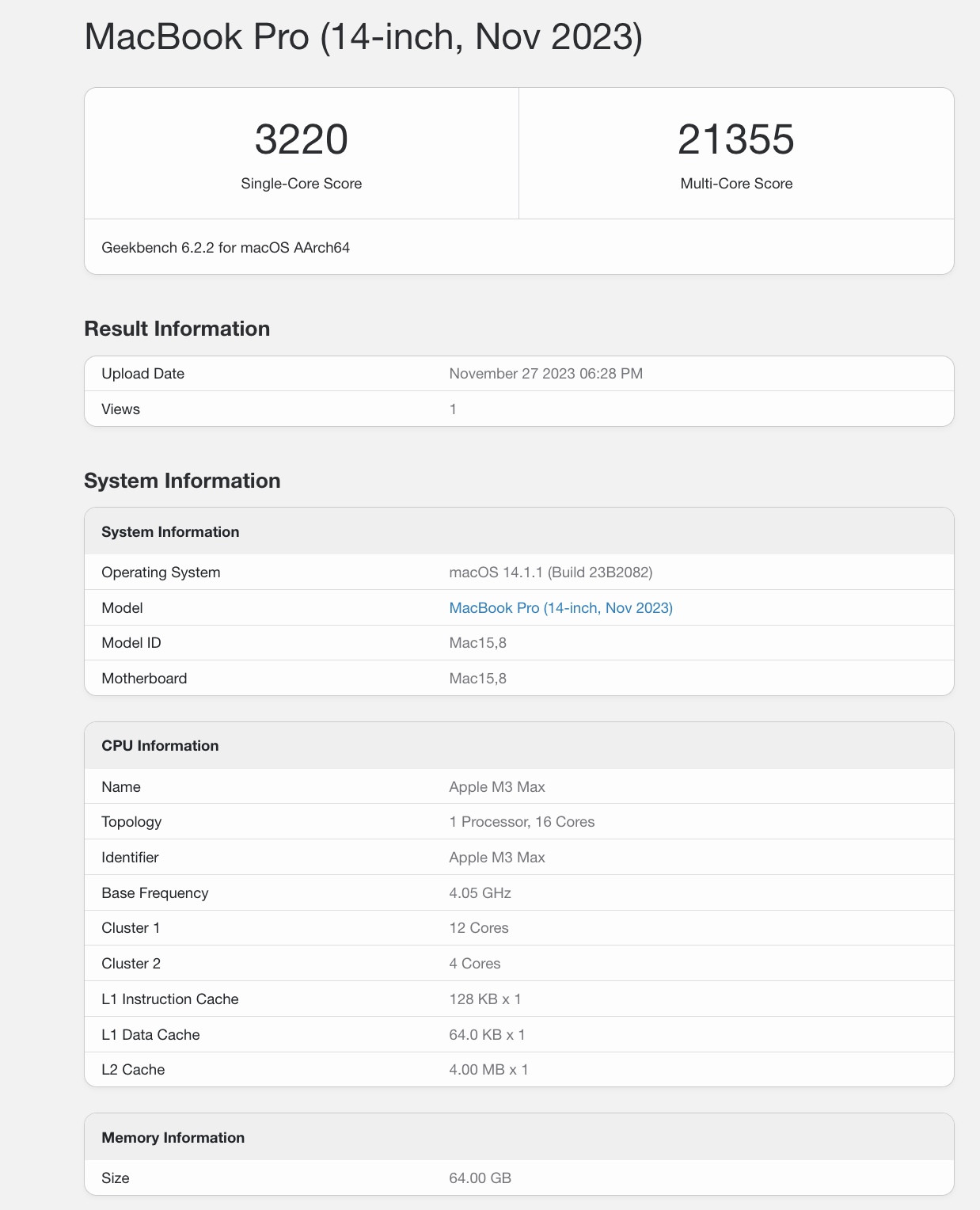Screen dimensions: 980x1210
Task: Click the Geekbench 6.2.2 for macOS text
Action: pyautogui.click(x=226, y=247)
